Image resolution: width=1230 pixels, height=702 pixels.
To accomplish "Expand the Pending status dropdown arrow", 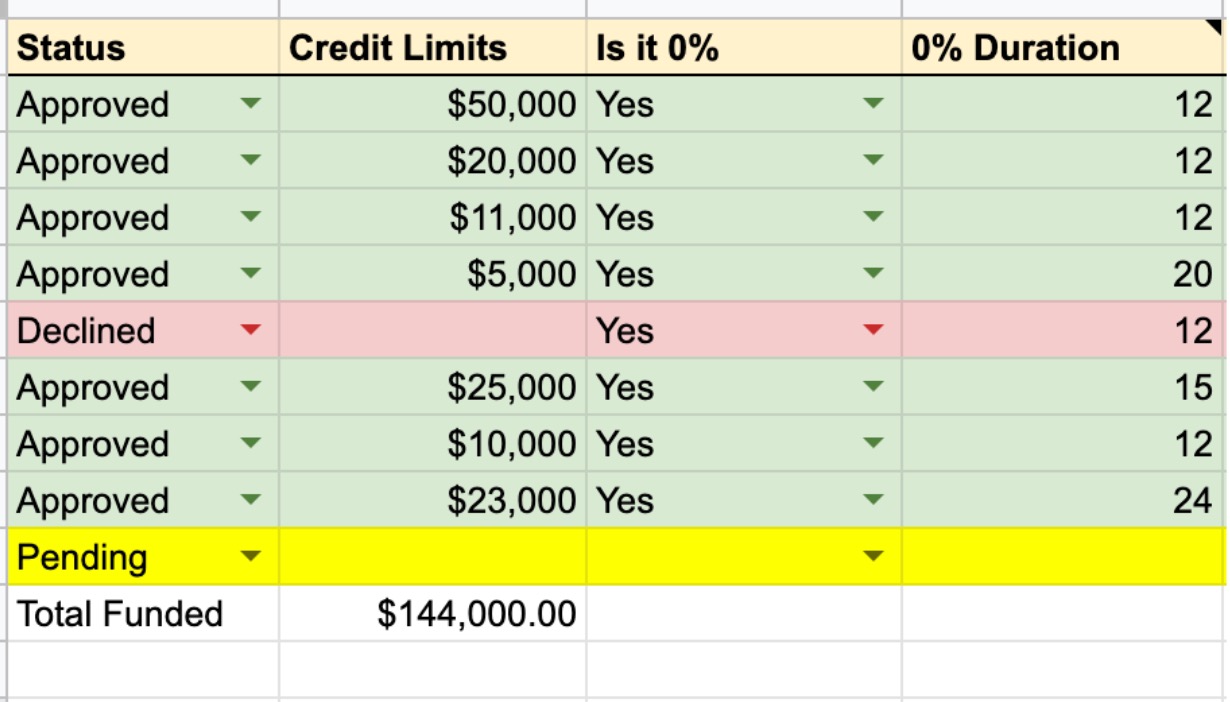I will click(x=251, y=557).
